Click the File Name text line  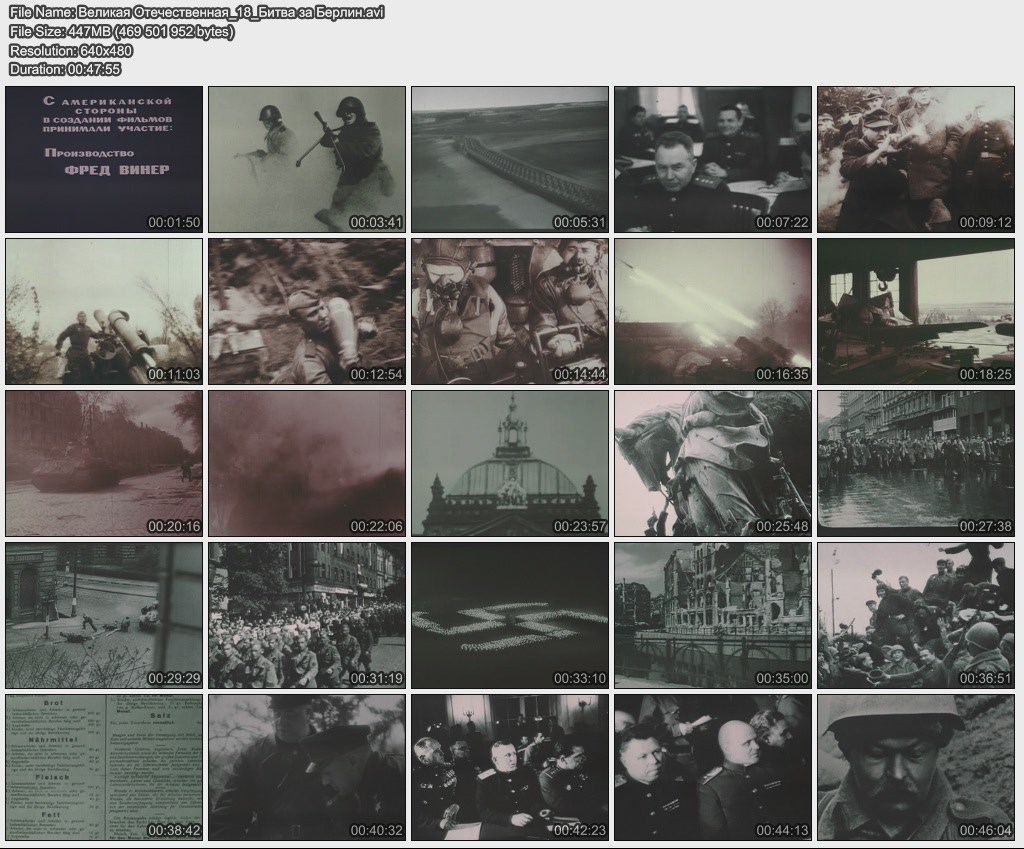(x=196, y=12)
